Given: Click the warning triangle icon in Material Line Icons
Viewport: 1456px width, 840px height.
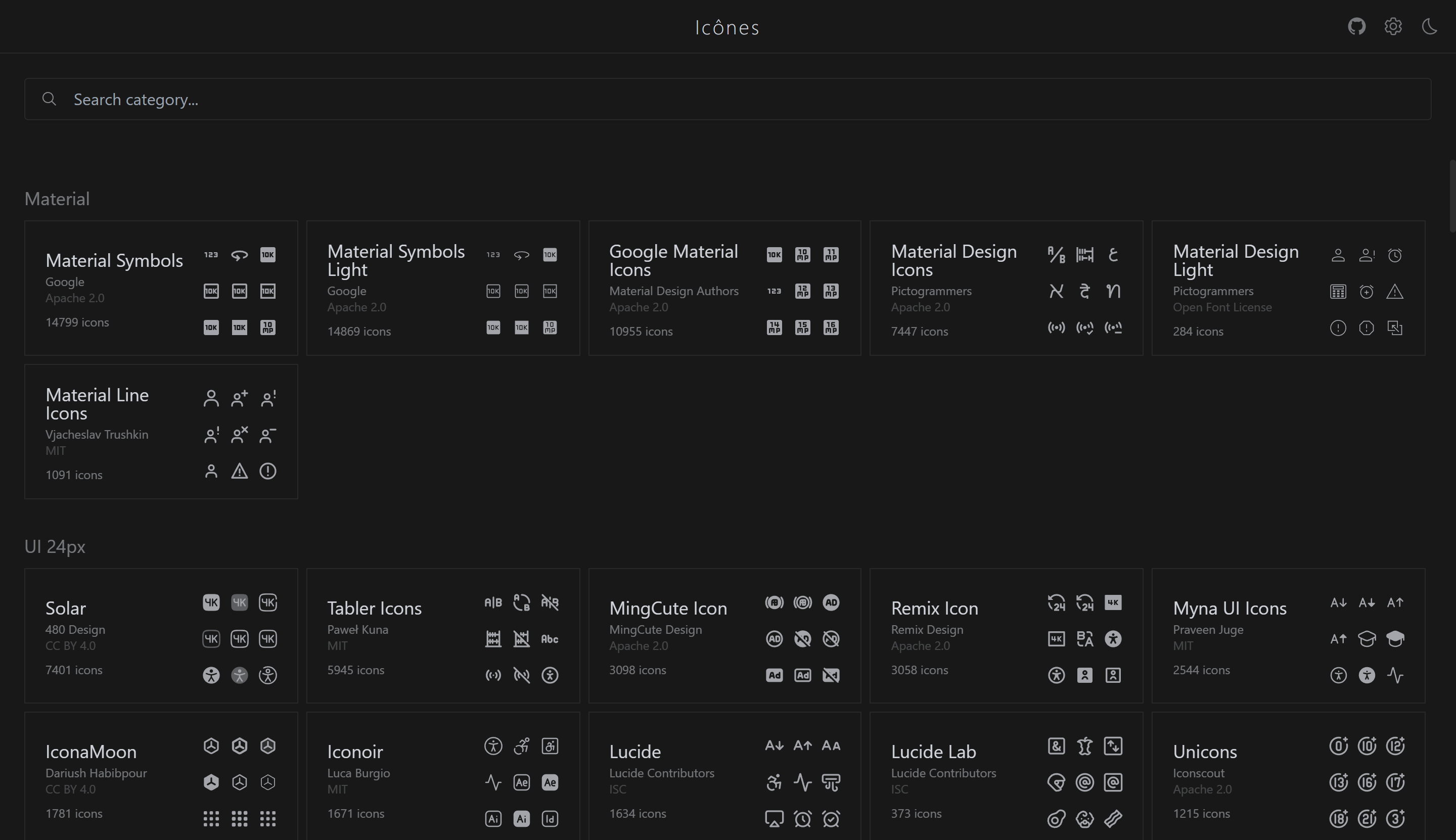Looking at the screenshot, I should click(x=240, y=471).
